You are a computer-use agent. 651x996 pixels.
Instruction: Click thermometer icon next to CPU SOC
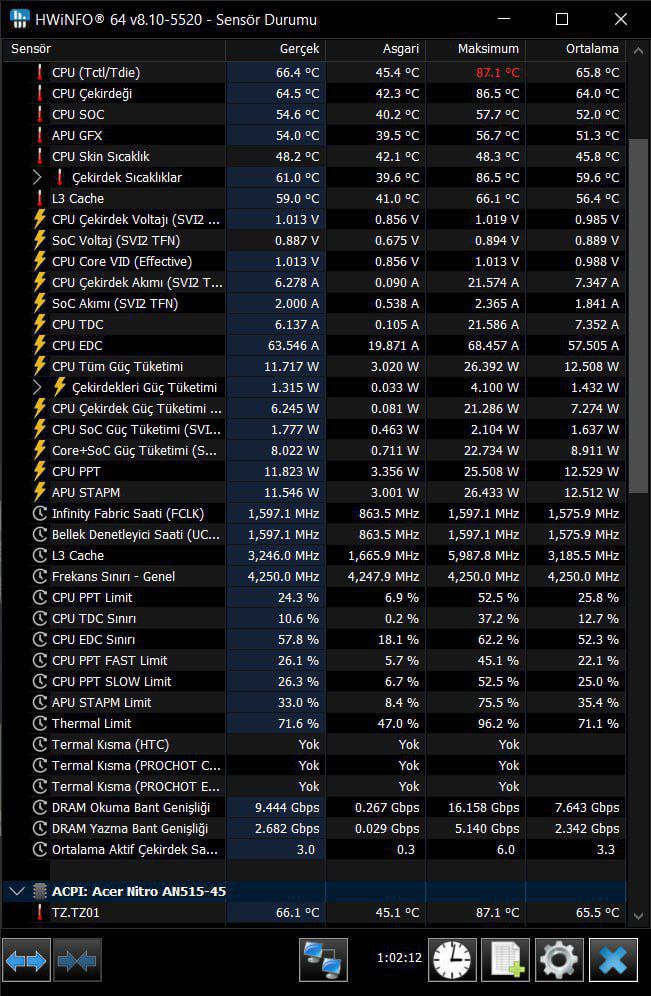pos(40,114)
